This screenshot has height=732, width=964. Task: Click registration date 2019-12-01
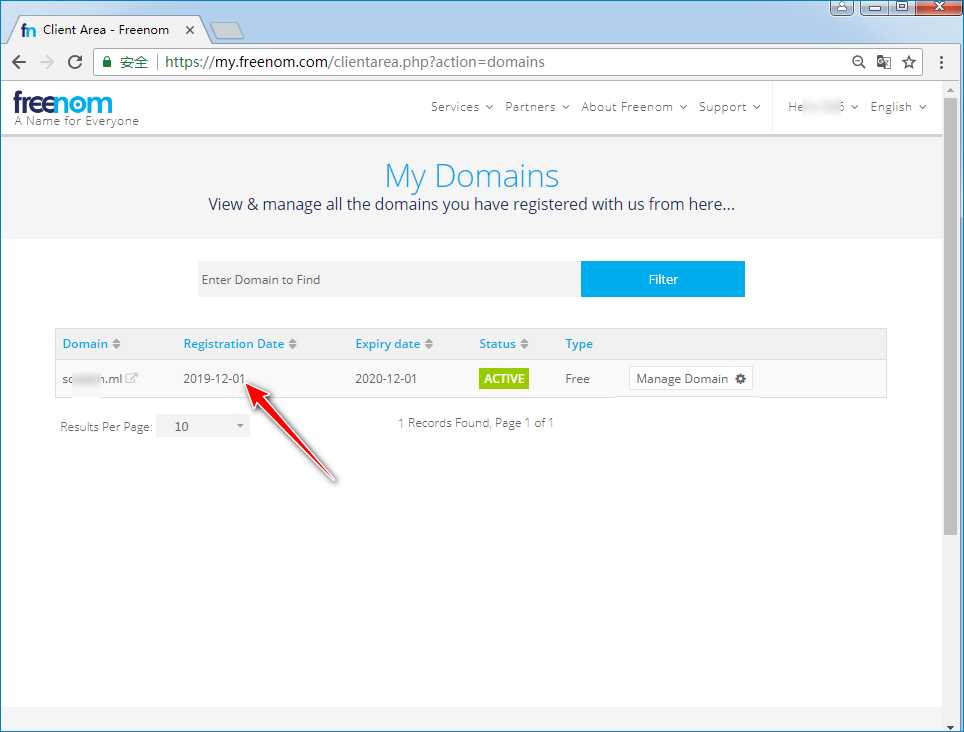214,379
